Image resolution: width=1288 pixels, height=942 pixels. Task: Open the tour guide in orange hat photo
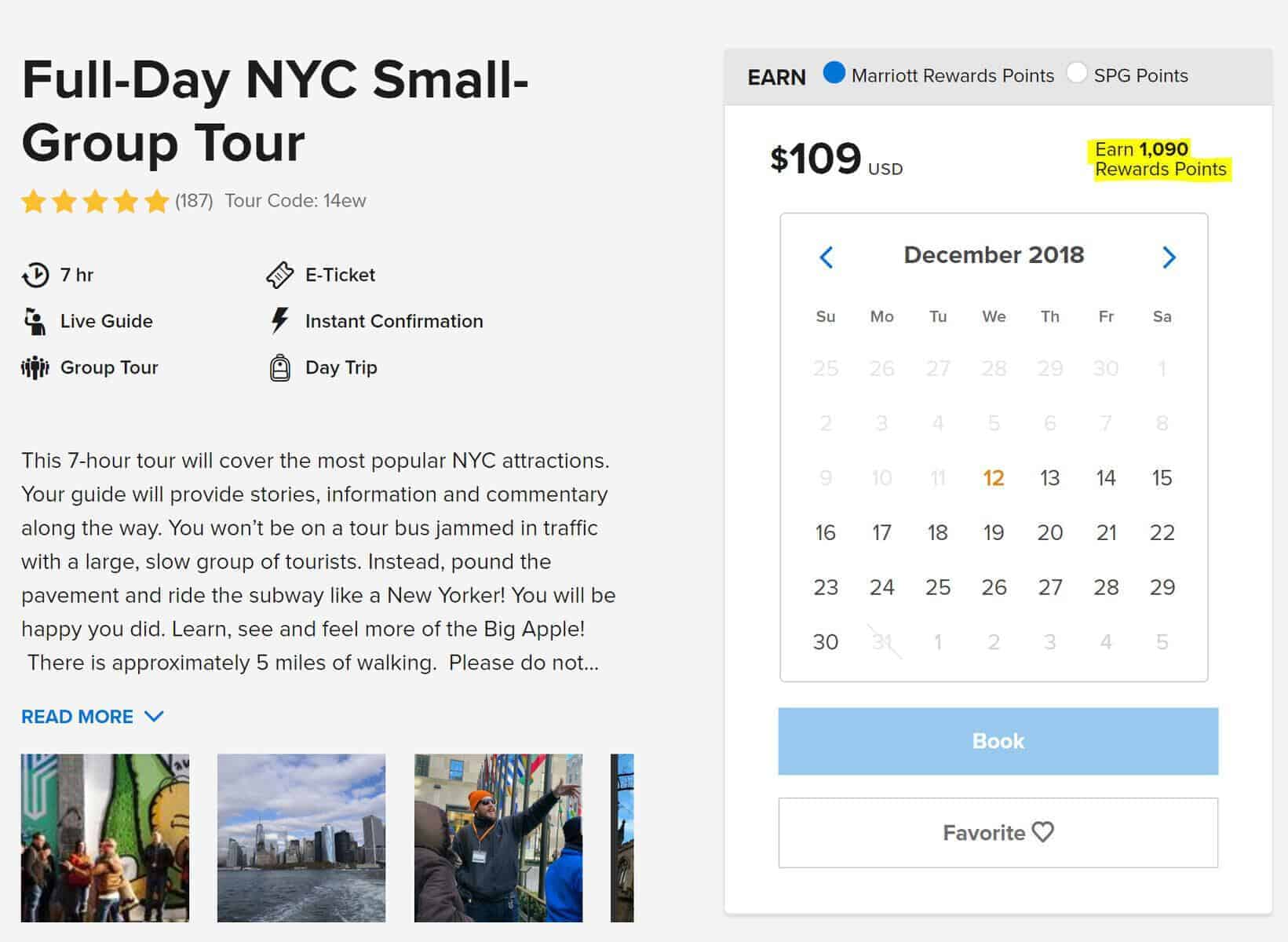498,838
